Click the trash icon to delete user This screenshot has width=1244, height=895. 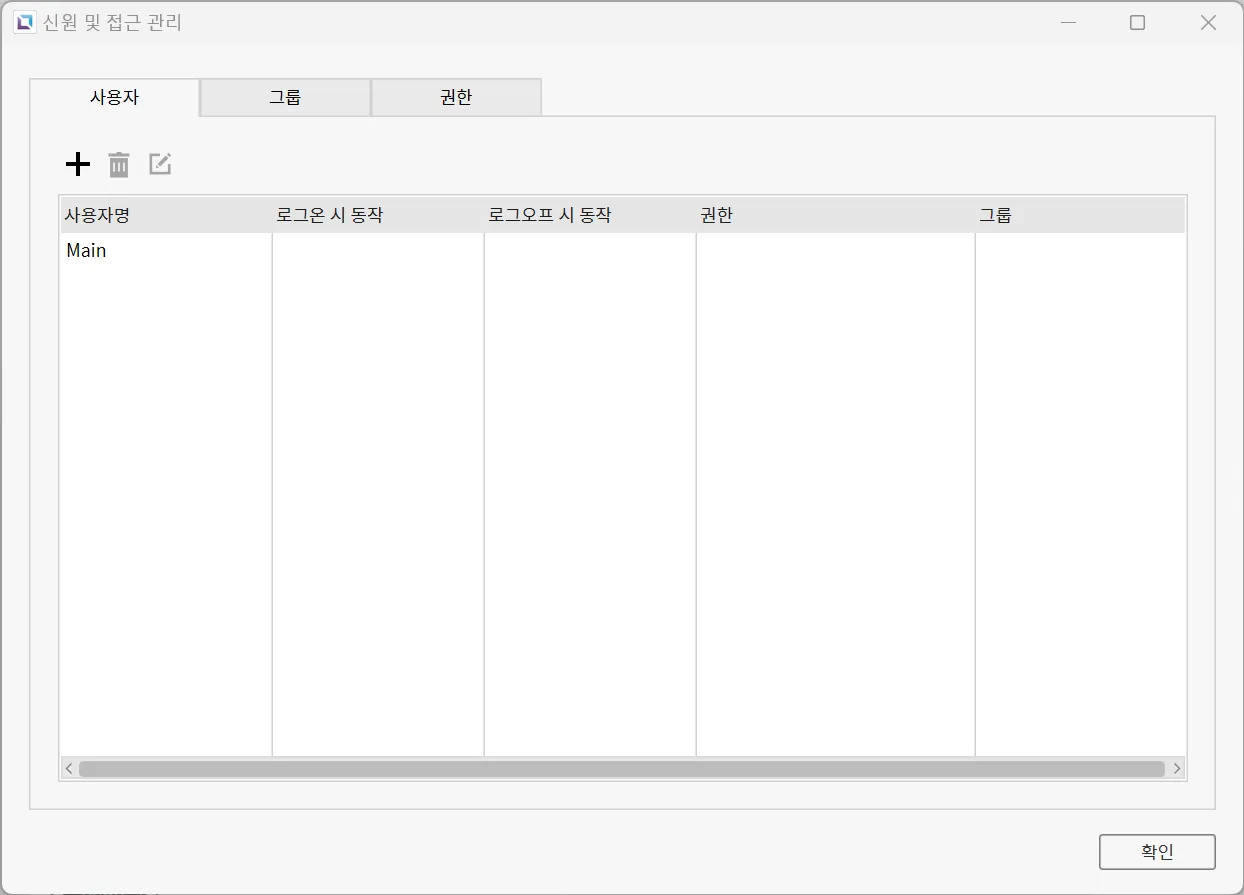pyautogui.click(x=119, y=164)
